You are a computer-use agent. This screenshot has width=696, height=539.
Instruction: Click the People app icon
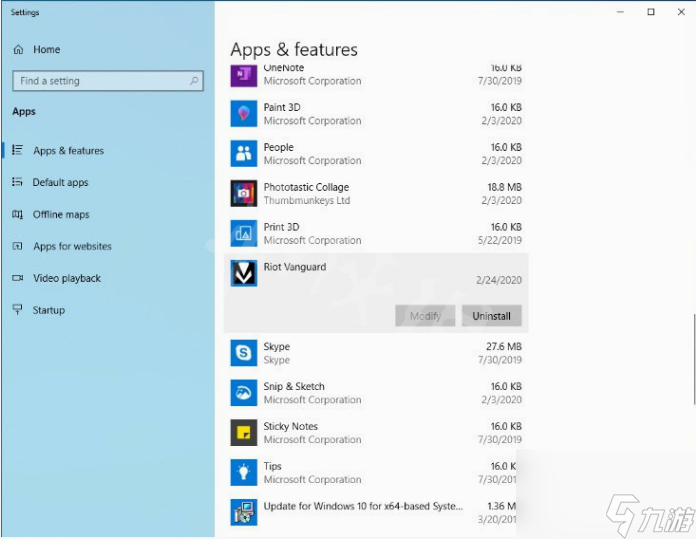244,154
